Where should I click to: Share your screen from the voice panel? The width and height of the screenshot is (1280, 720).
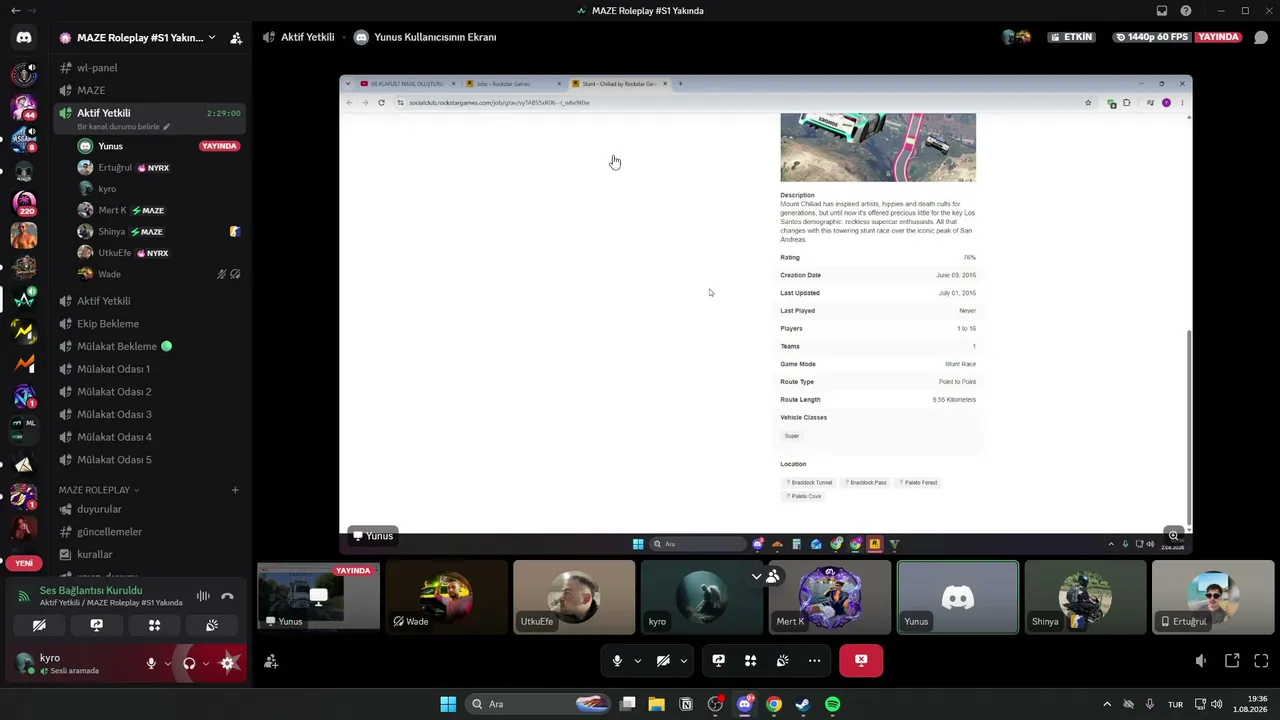tap(96, 625)
